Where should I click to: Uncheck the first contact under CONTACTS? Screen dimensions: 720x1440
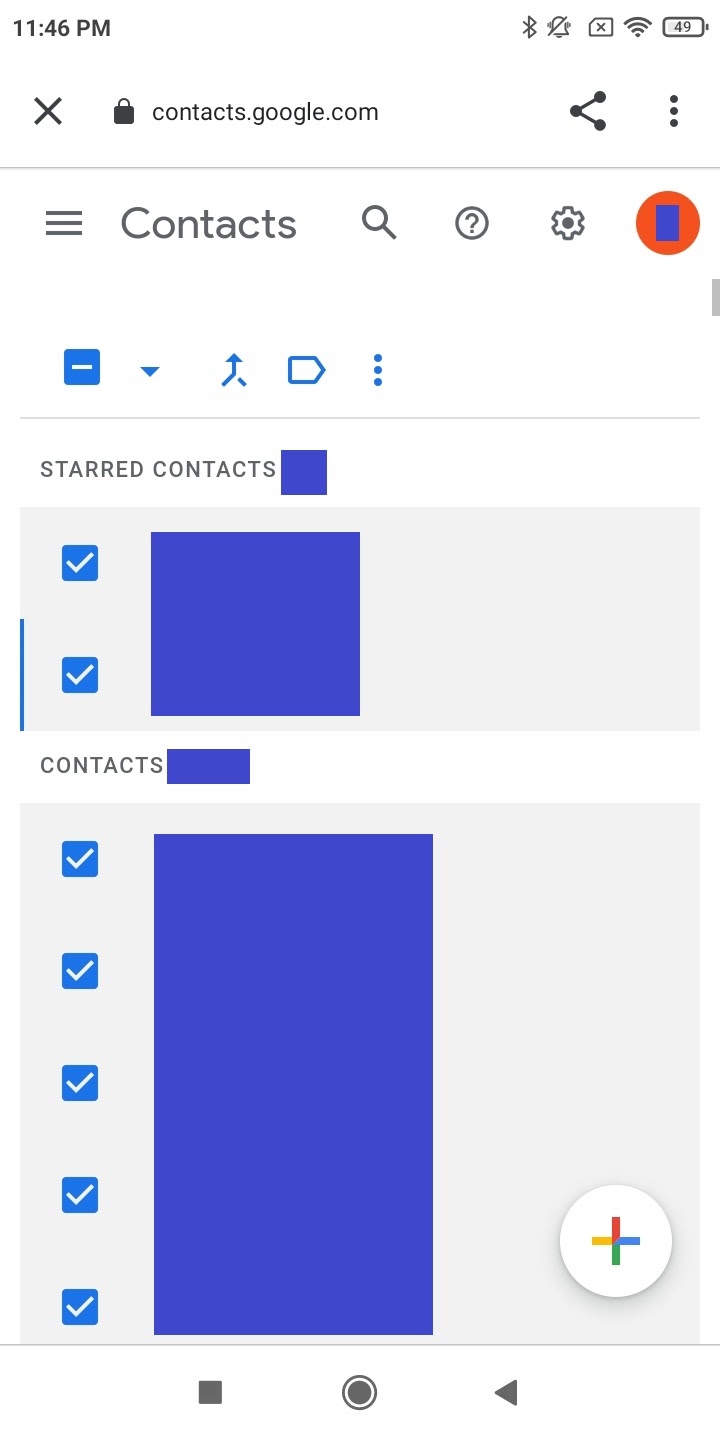pyautogui.click(x=80, y=859)
